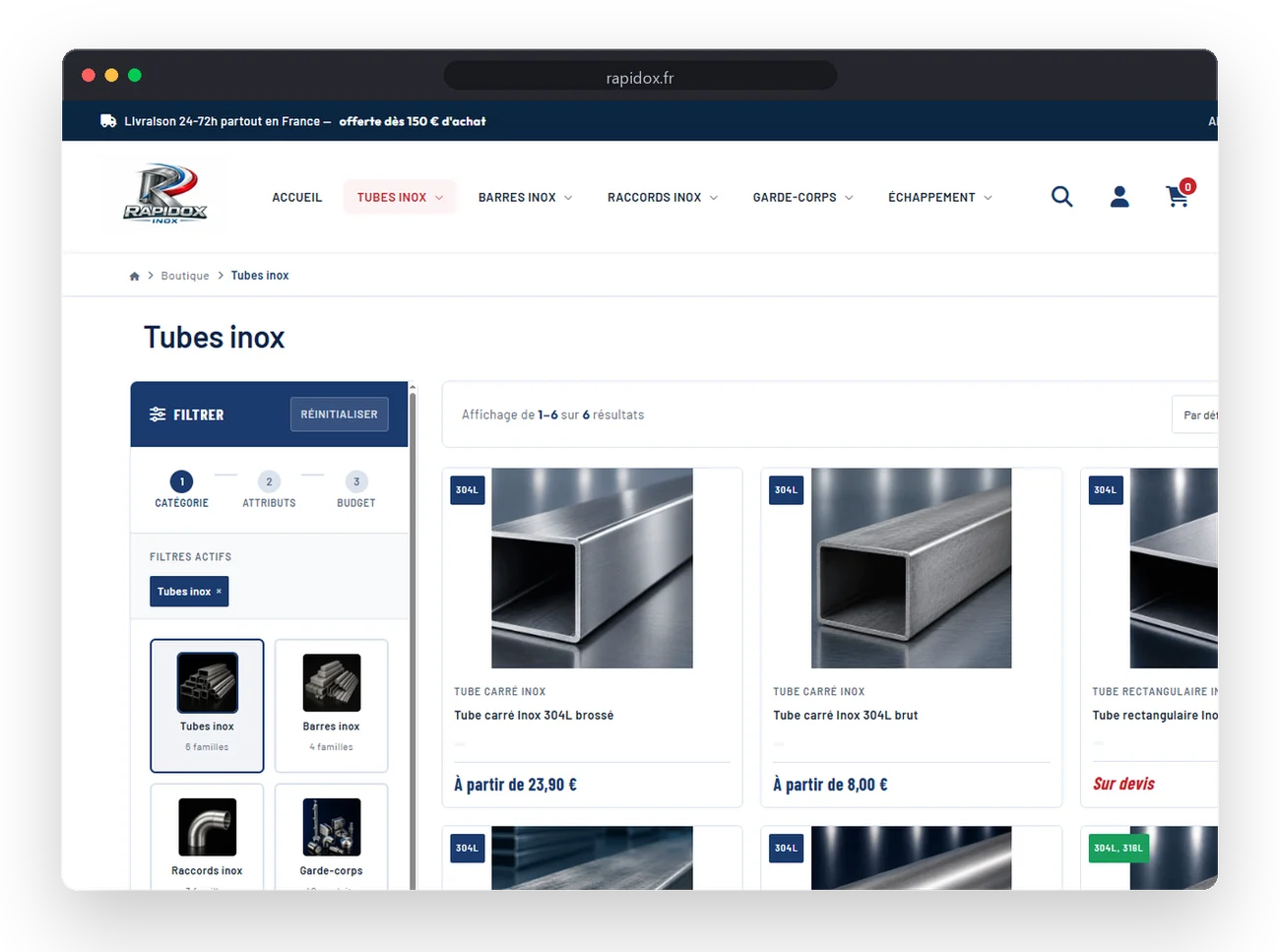Click the green 304L, 316L badge

1119,848
